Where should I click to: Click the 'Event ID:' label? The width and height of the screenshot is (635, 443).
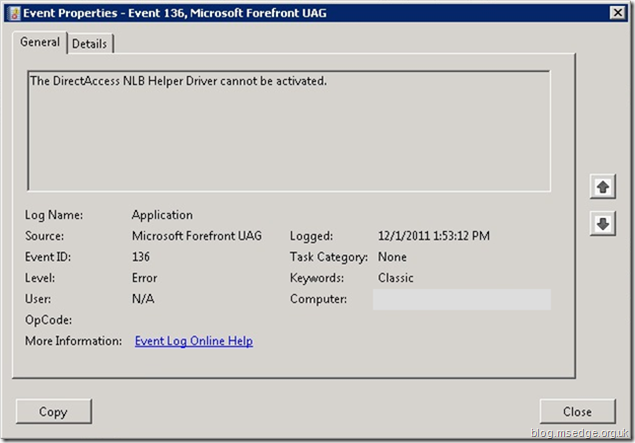tap(48, 257)
